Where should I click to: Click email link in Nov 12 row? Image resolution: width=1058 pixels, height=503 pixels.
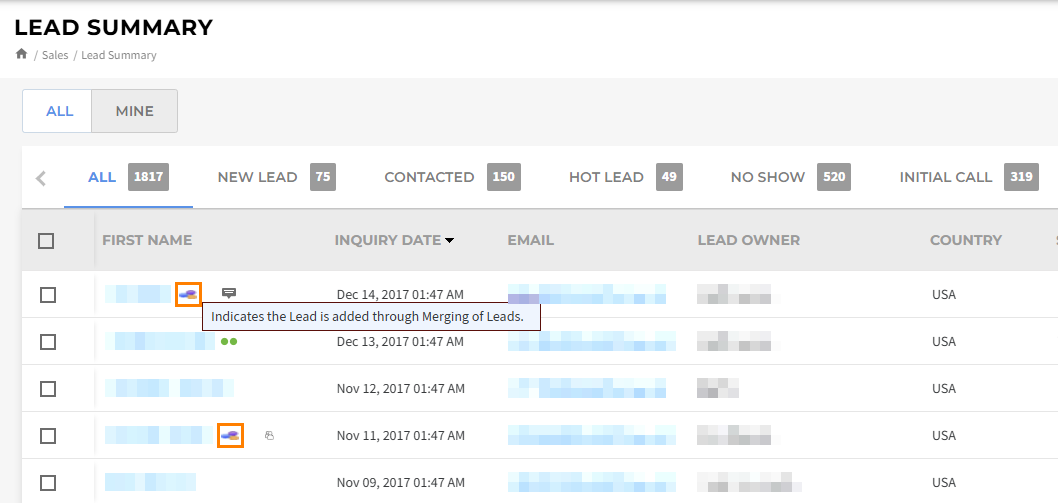click(587, 388)
